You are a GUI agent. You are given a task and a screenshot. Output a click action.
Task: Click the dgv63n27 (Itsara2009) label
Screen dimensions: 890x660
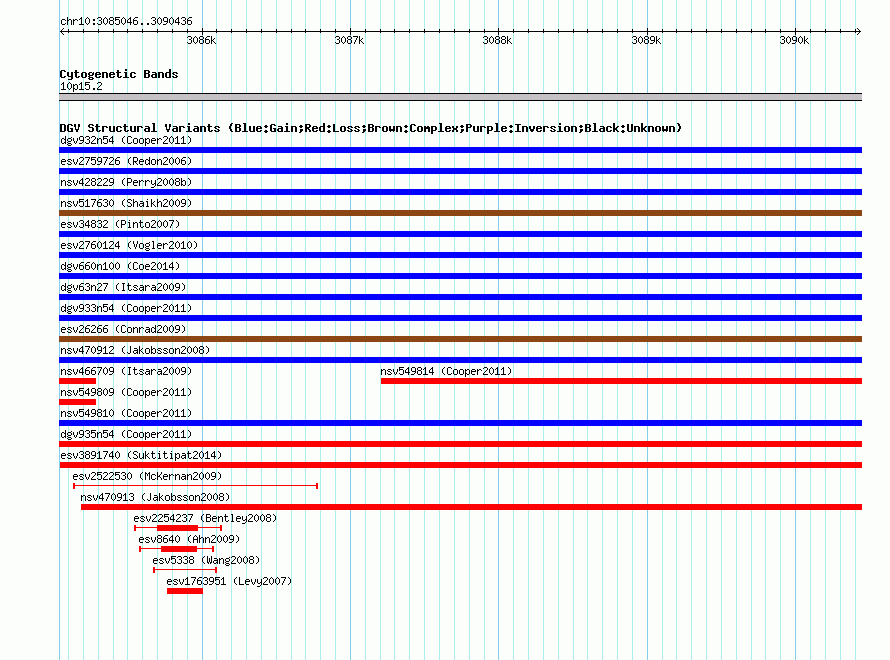pos(123,287)
